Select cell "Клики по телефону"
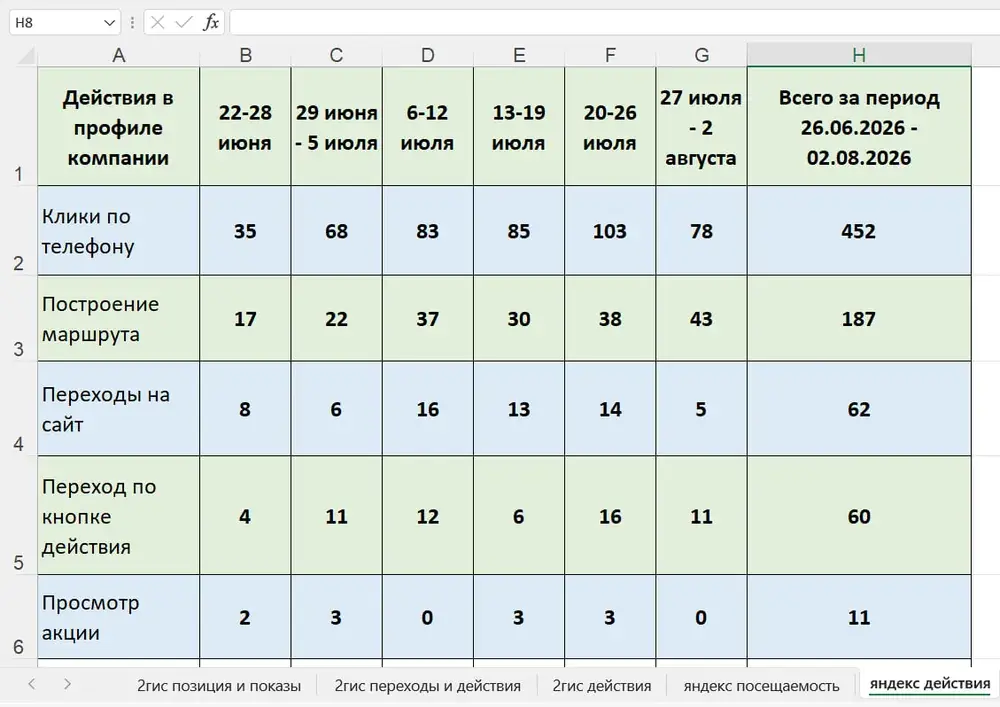Image resolution: width=1000 pixels, height=707 pixels. [x=119, y=231]
